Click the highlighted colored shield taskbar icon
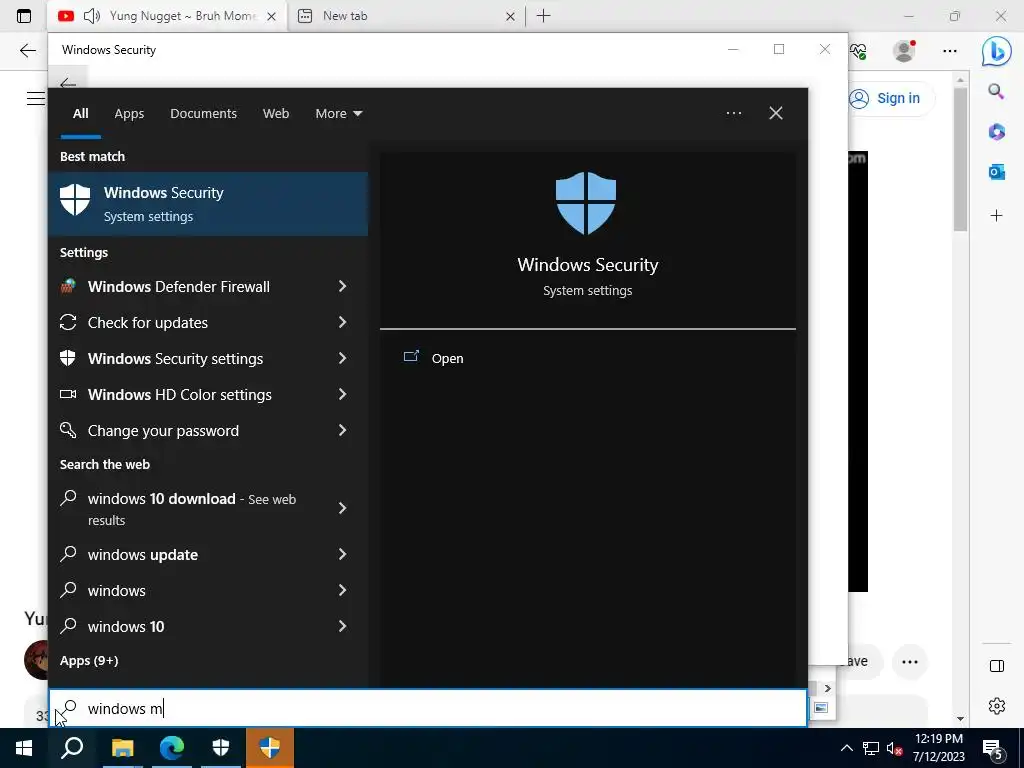This screenshot has height=768, width=1024. 270,748
